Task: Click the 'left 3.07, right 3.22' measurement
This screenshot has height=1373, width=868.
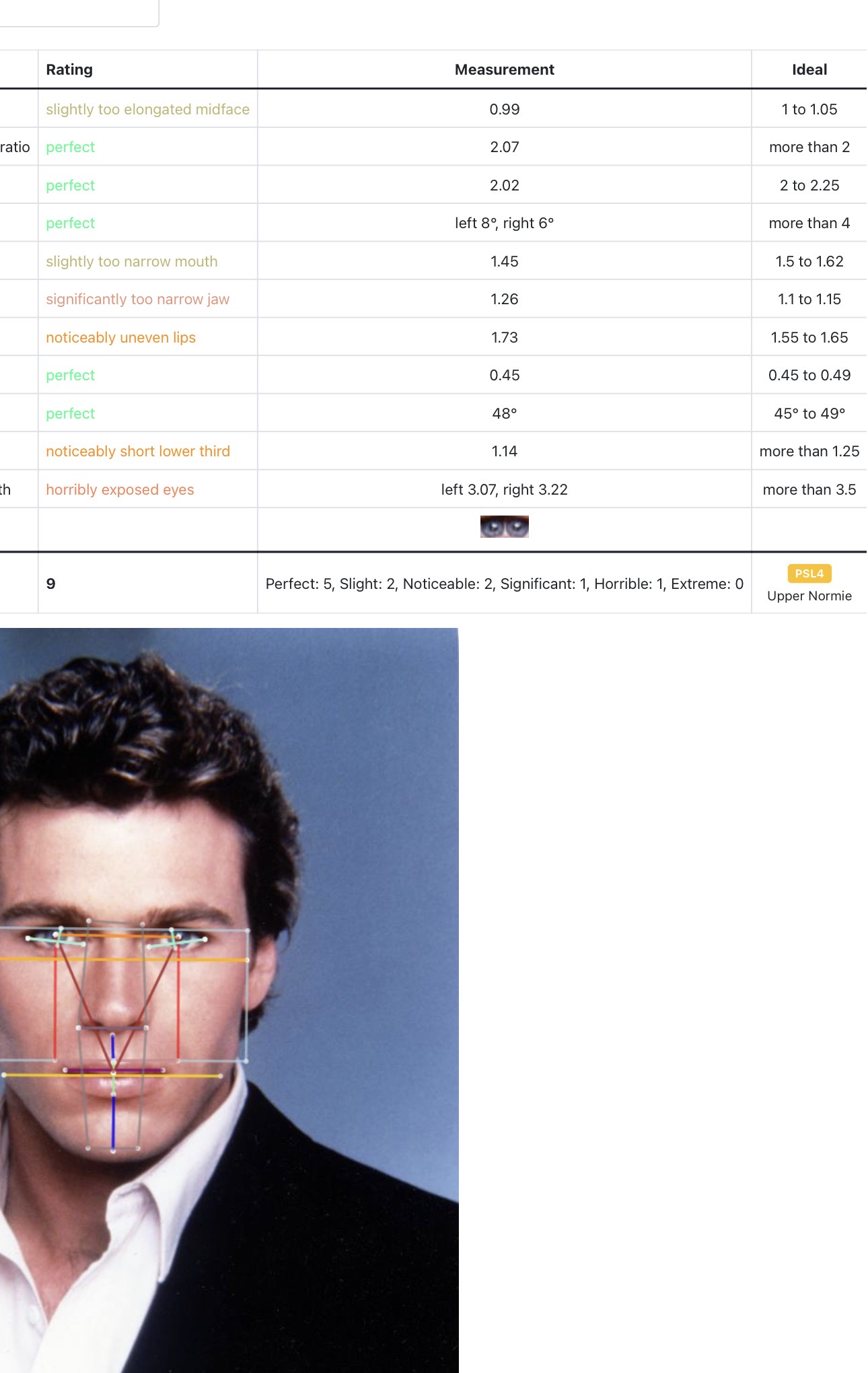Action: coord(504,489)
